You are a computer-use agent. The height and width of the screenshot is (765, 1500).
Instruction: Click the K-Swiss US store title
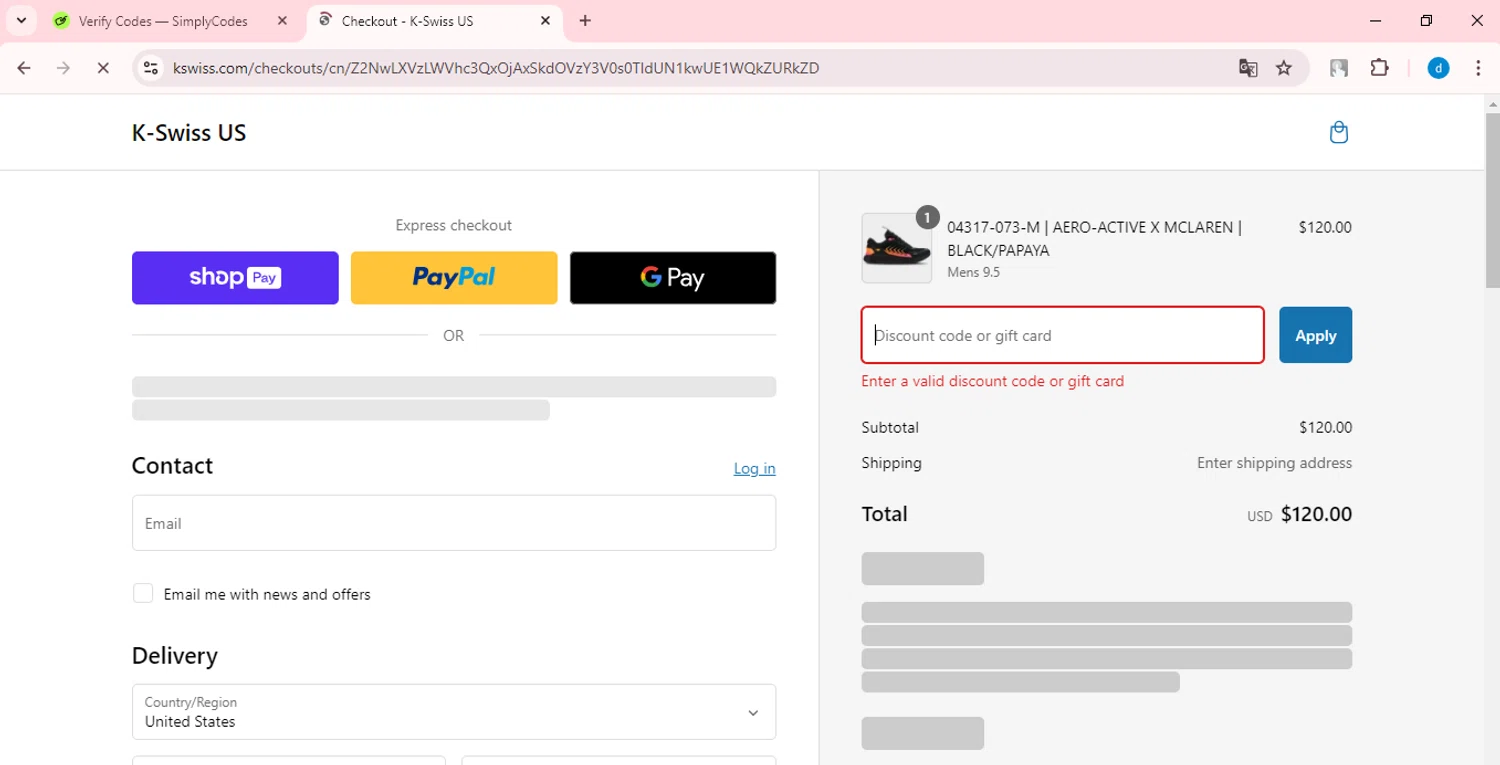(189, 133)
